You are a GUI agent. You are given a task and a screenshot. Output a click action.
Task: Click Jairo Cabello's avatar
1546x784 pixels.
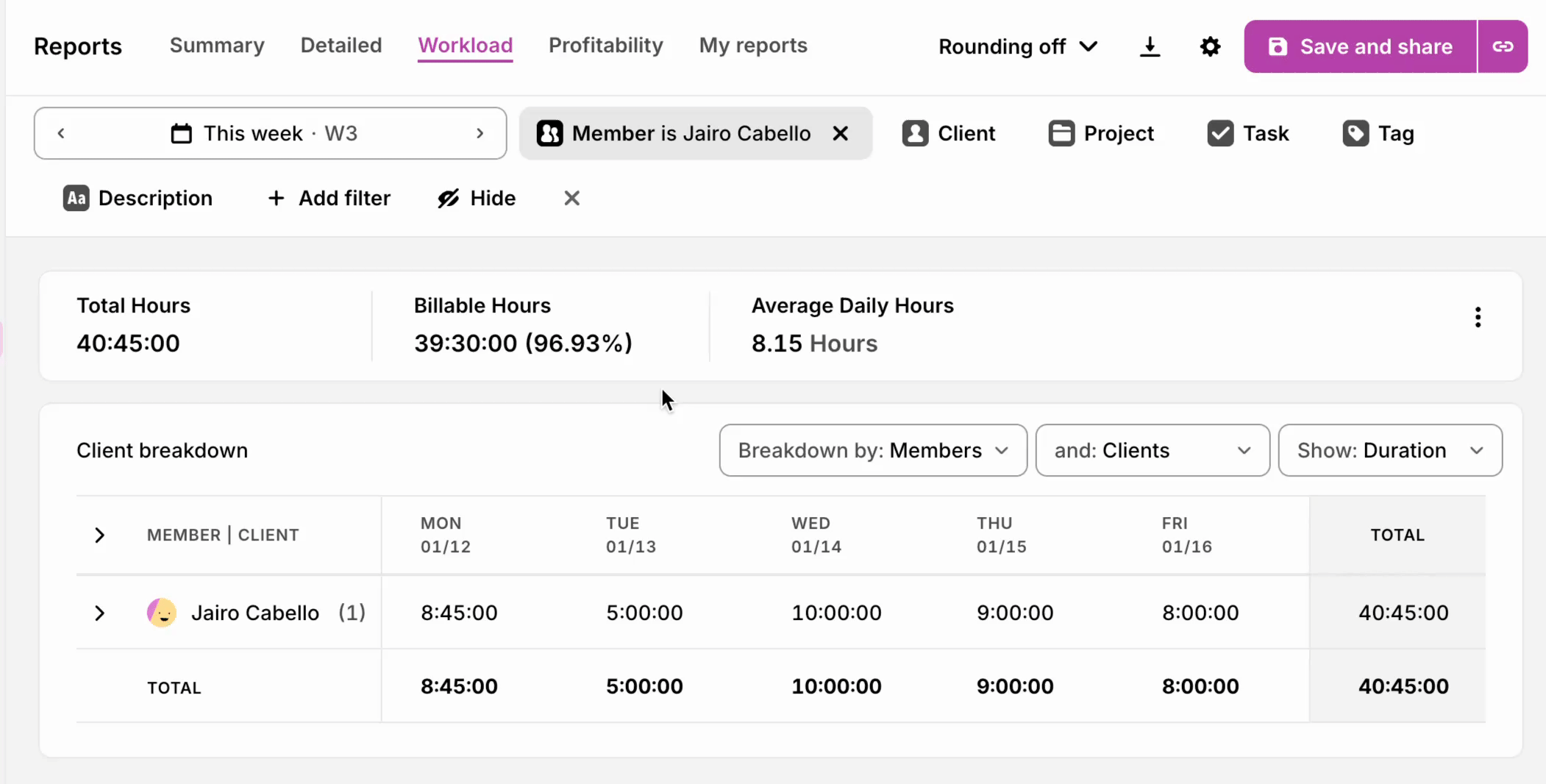162,613
